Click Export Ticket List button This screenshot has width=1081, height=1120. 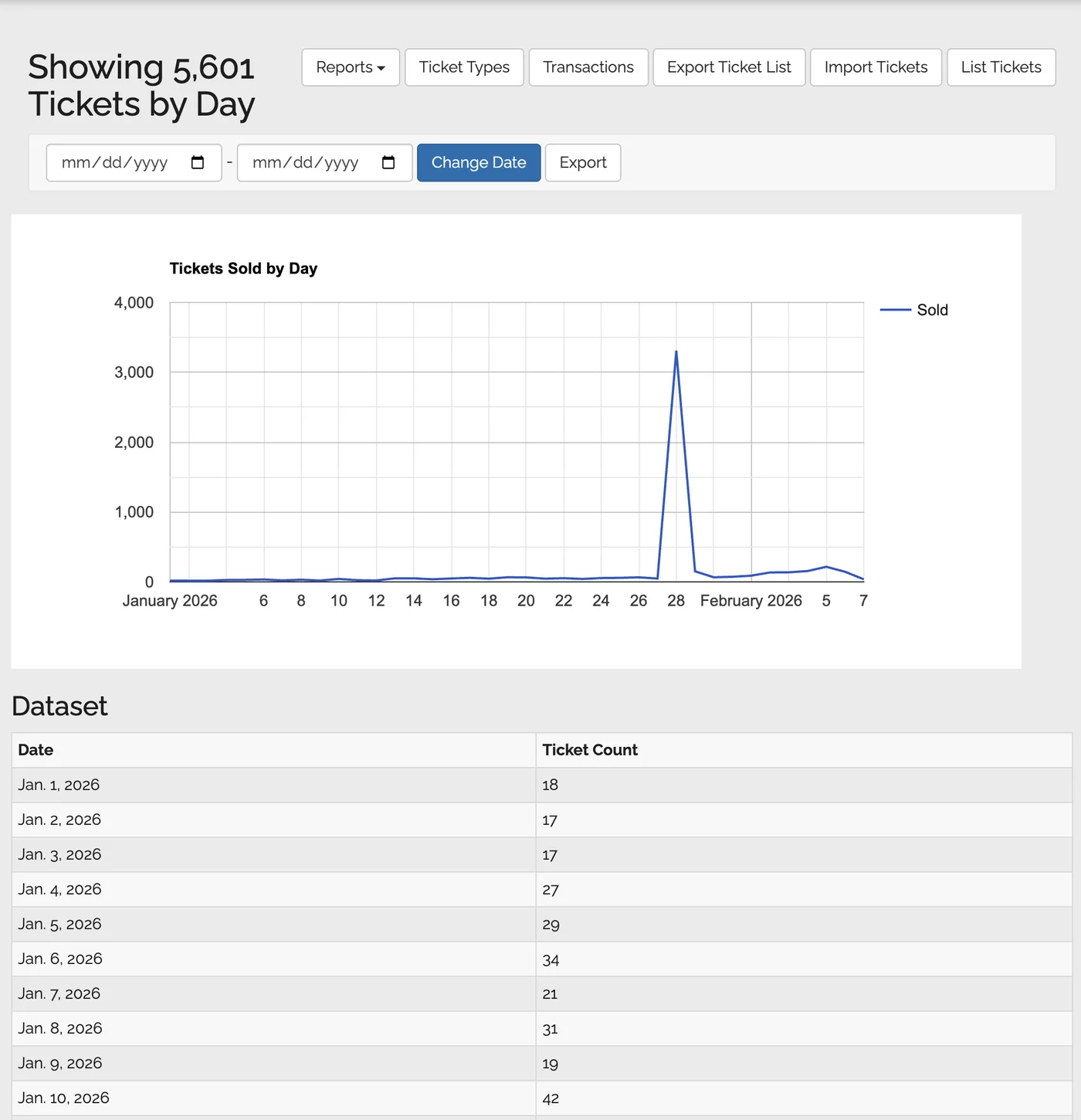click(729, 67)
